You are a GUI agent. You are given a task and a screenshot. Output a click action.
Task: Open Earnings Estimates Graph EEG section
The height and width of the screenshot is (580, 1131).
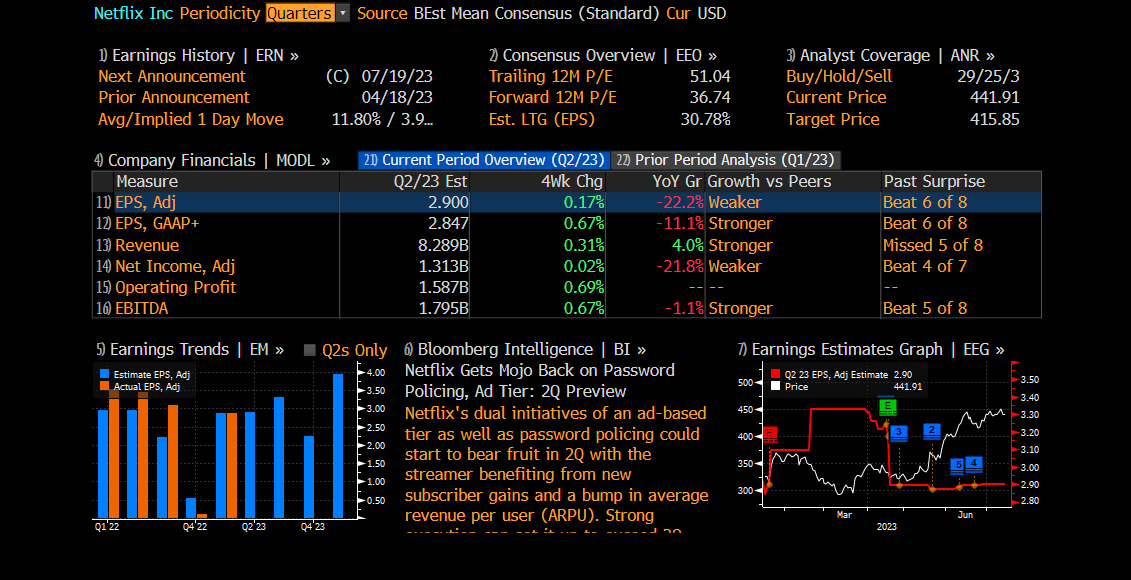(871, 350)
